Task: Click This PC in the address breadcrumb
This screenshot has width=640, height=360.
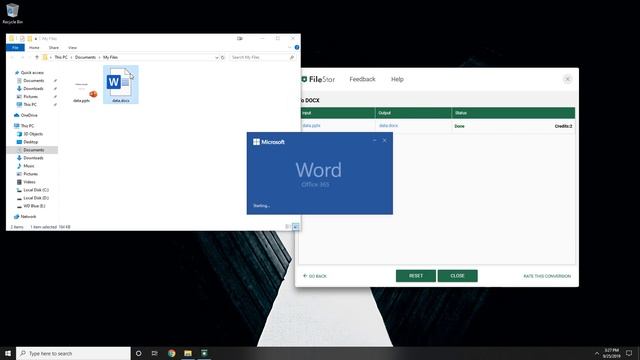Action: (61, 57)
